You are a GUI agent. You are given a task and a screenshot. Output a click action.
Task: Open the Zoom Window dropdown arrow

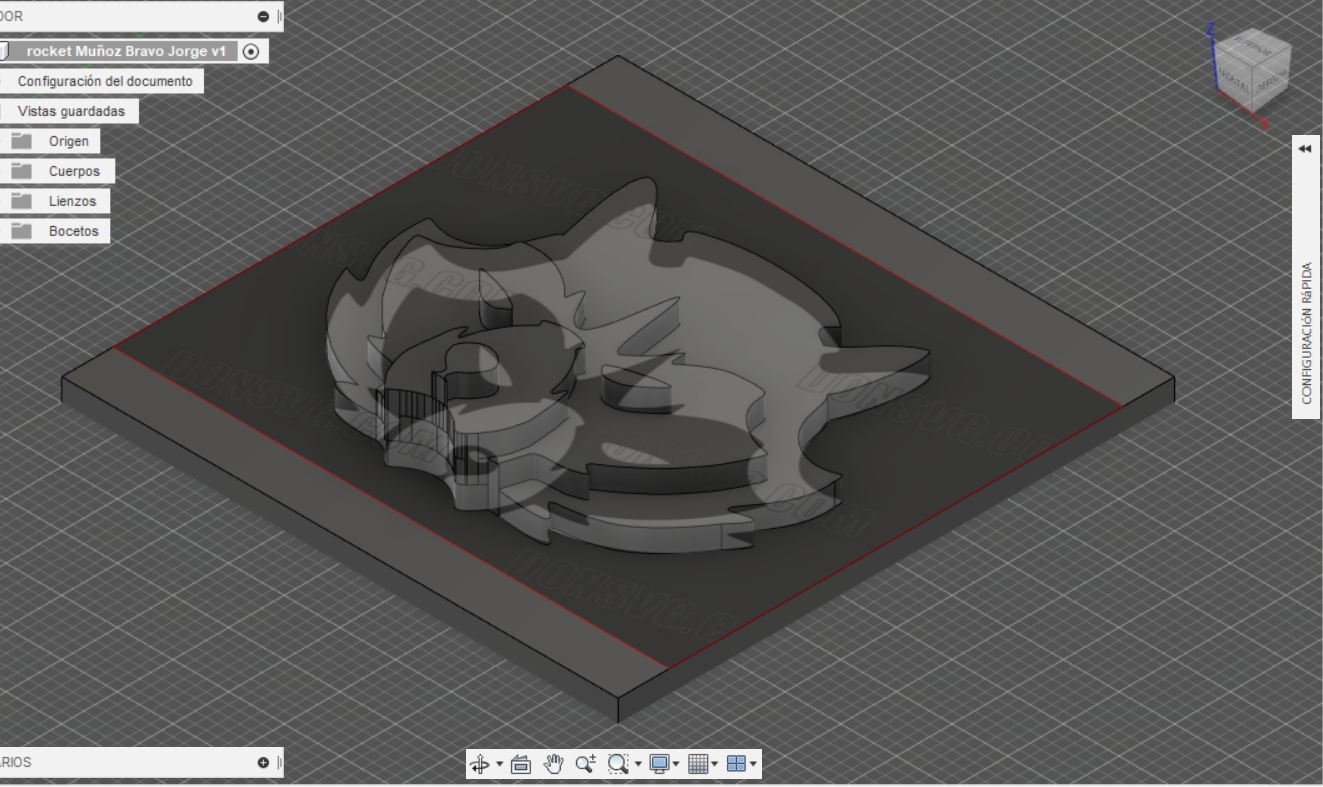tap(638, 765)
